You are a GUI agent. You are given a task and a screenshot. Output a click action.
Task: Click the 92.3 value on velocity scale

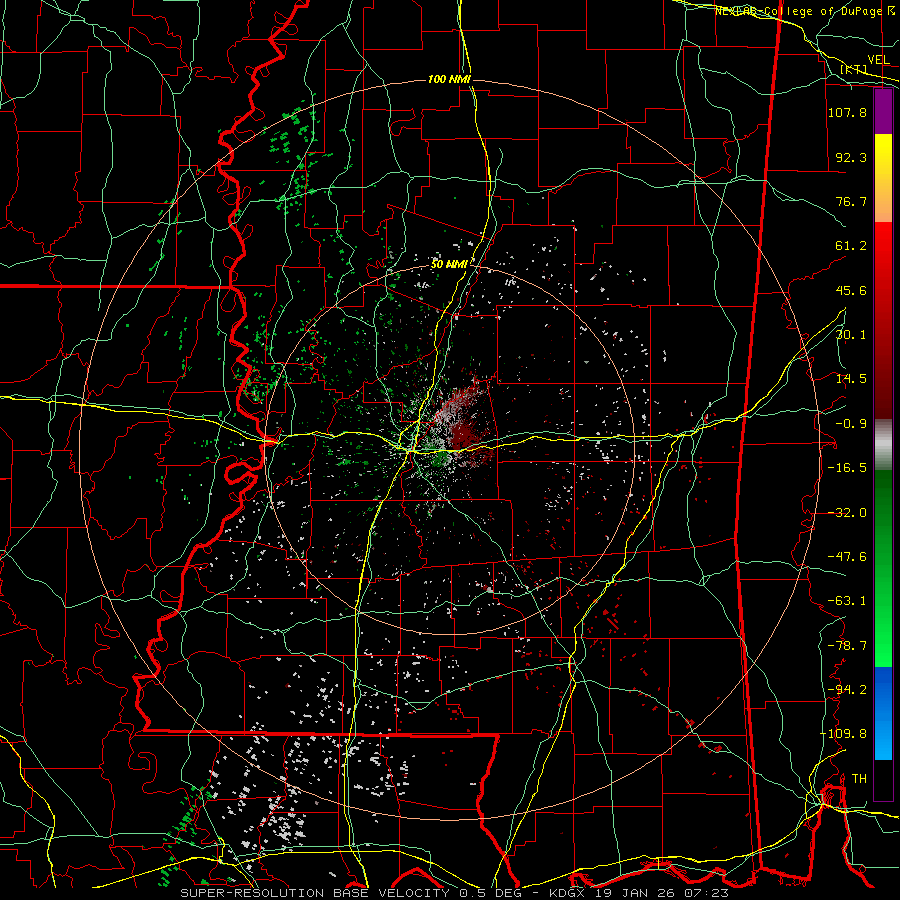[851, 157]
